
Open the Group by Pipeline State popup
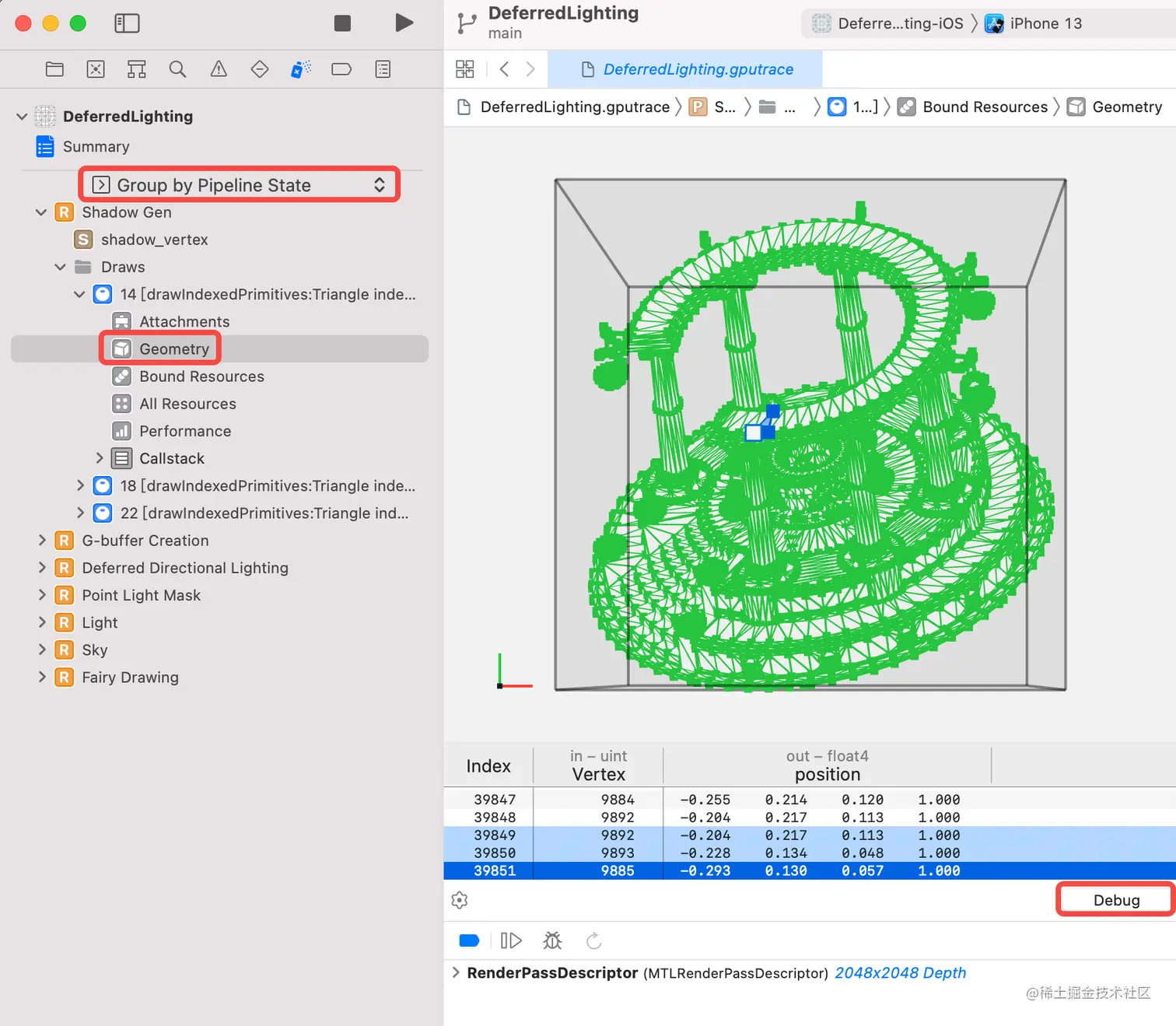coord(239,184)
